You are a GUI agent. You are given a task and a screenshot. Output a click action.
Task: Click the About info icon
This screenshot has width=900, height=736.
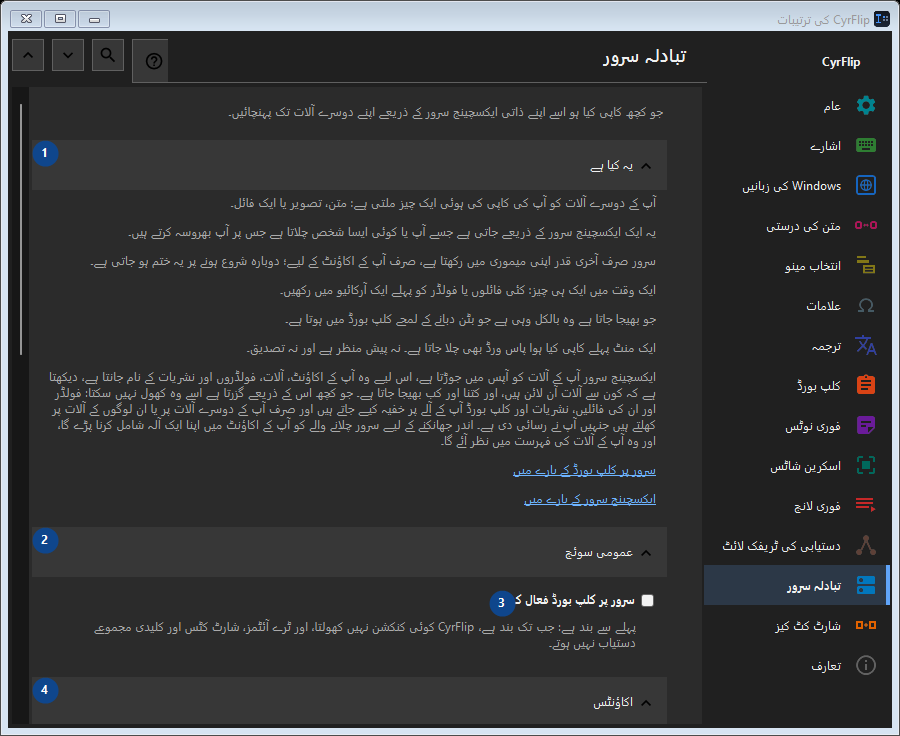[x=866, y=665]
